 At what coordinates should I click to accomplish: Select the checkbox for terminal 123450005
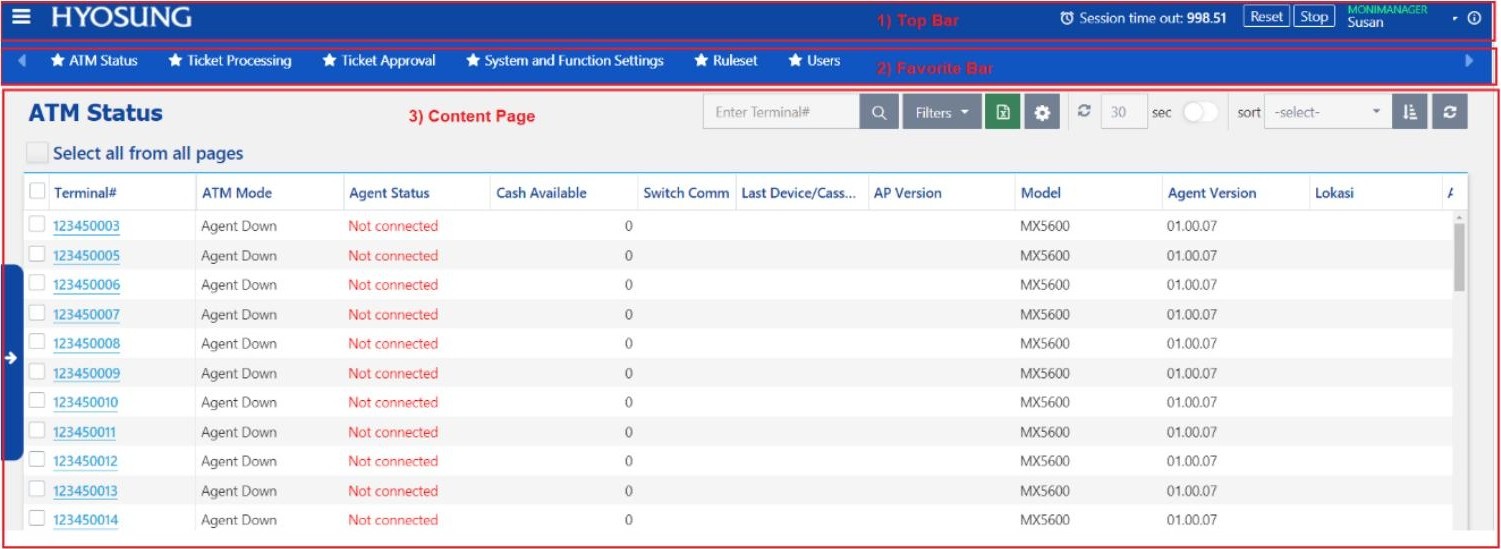37,254
